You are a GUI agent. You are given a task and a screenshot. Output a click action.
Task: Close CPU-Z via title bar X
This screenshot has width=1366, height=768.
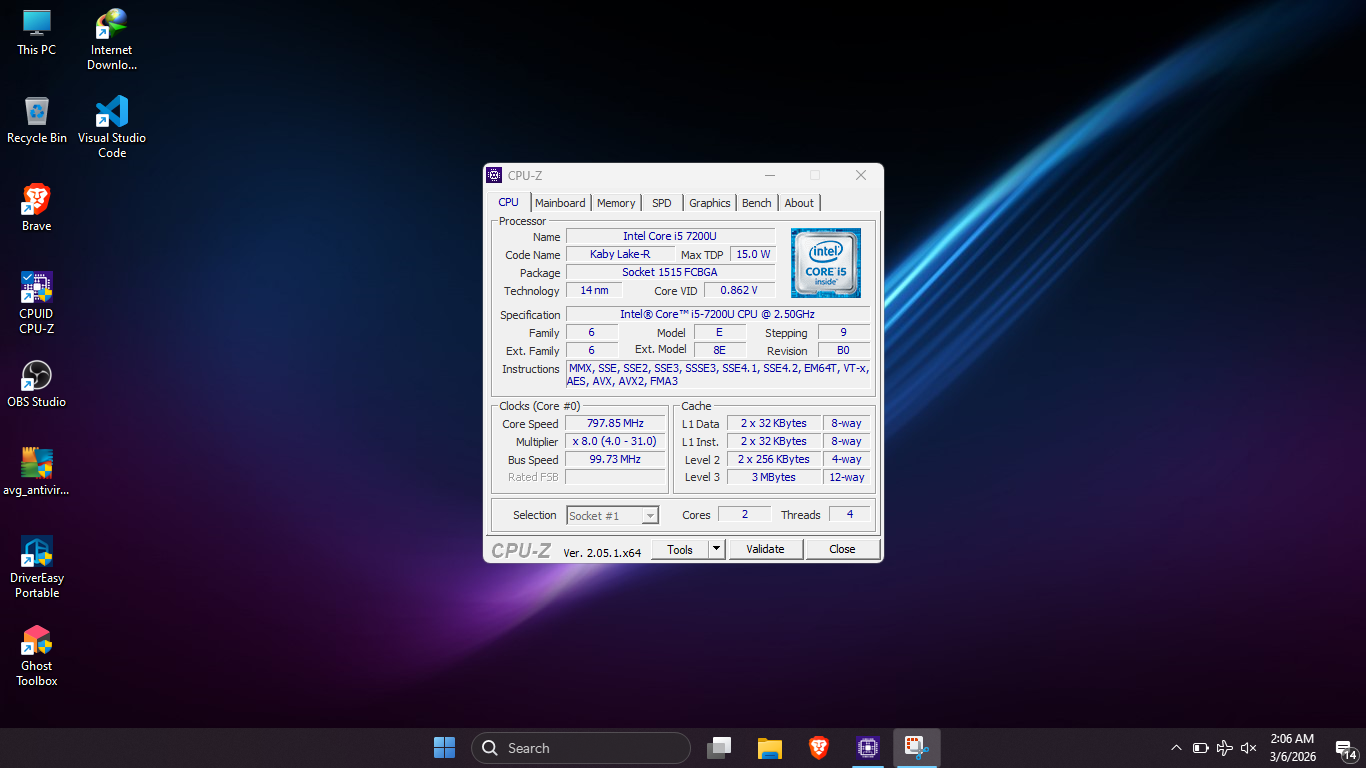[x=861, y=175]
